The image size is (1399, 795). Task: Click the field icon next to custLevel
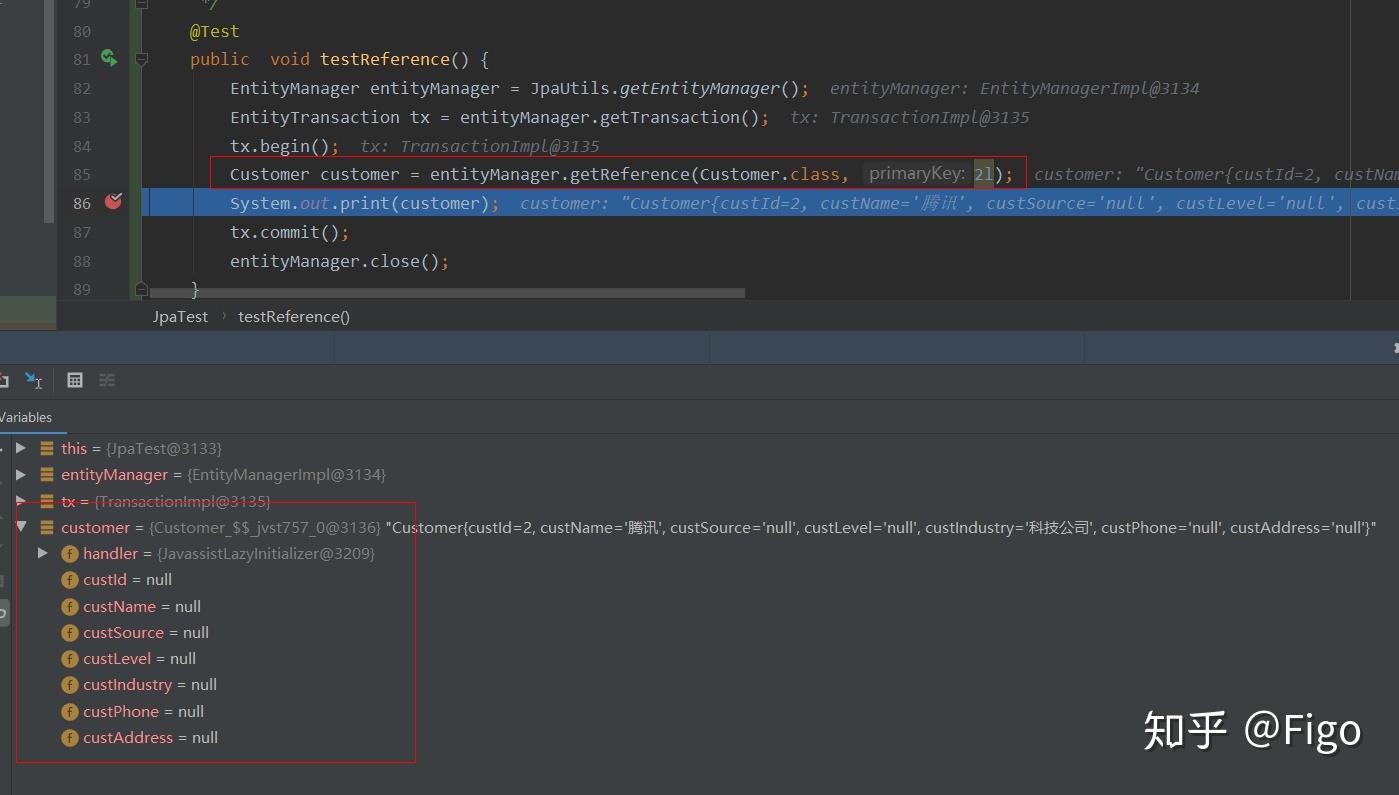(69, 658)
